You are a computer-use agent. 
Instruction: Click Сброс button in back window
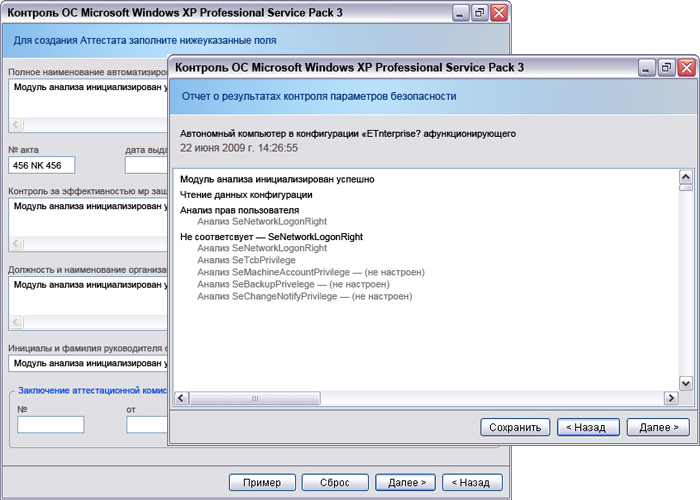click(335, 482)
